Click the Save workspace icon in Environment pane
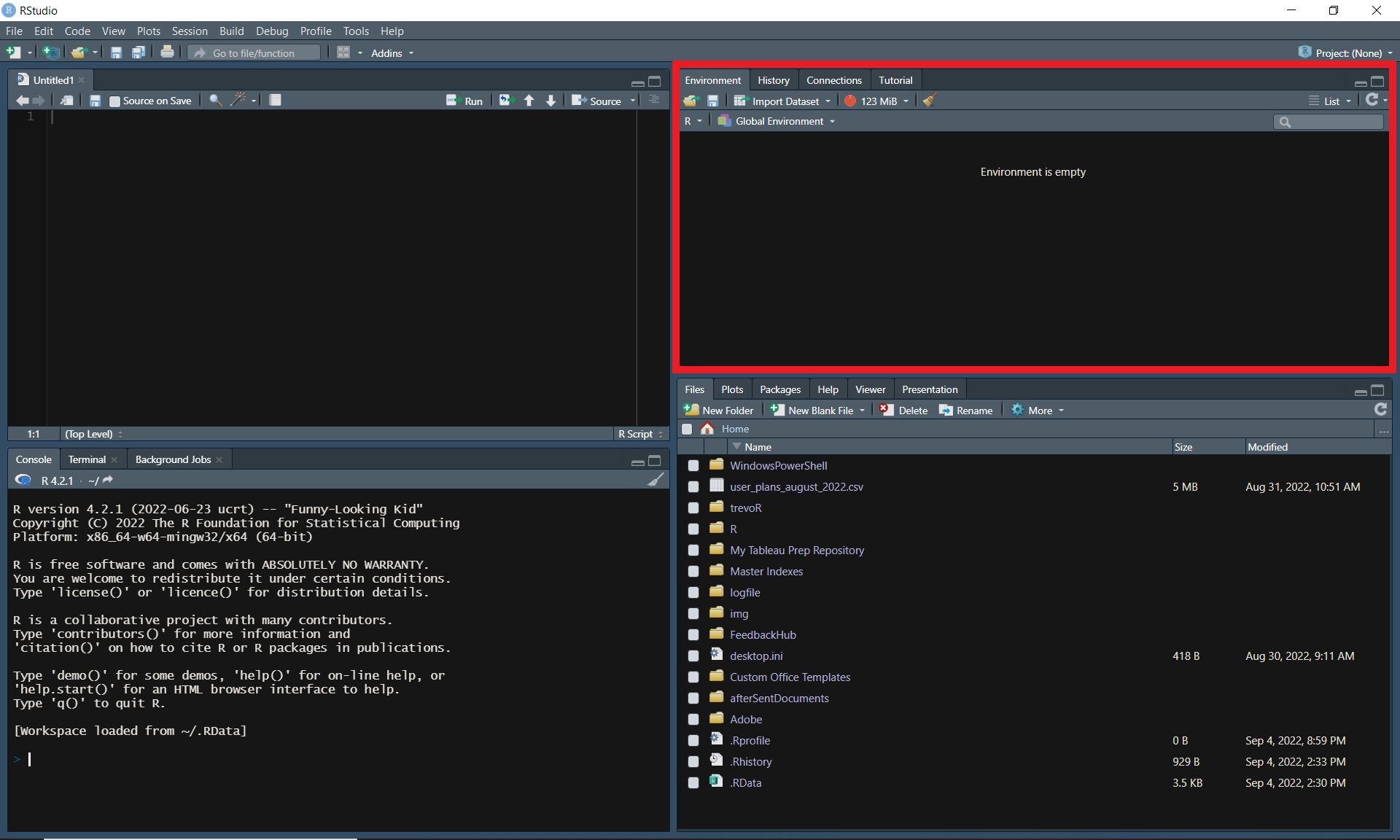Screen dimensions: 1400x840 pyautogui.click(x=713, y=101)
